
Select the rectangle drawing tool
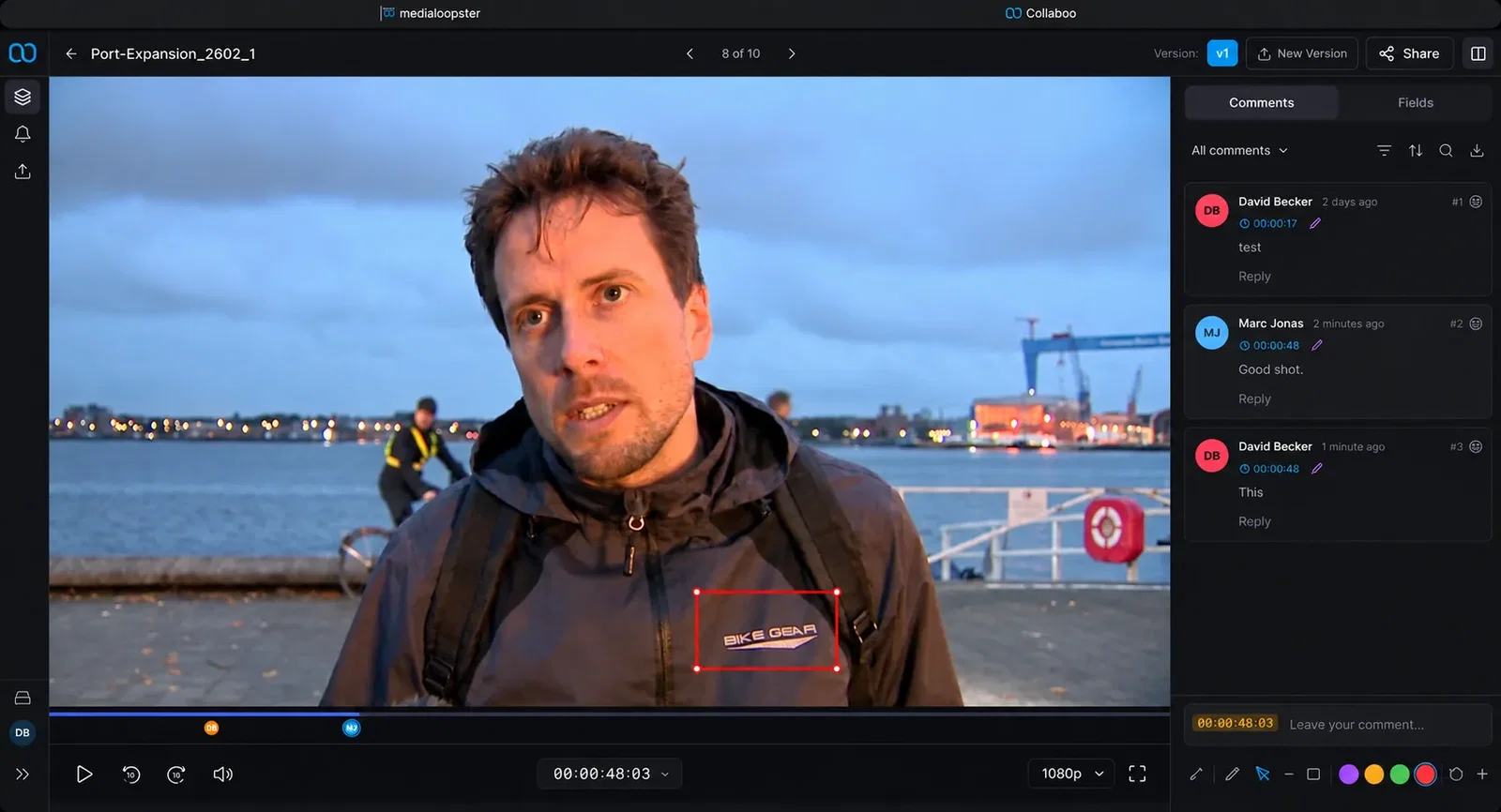pos(1313,774)
